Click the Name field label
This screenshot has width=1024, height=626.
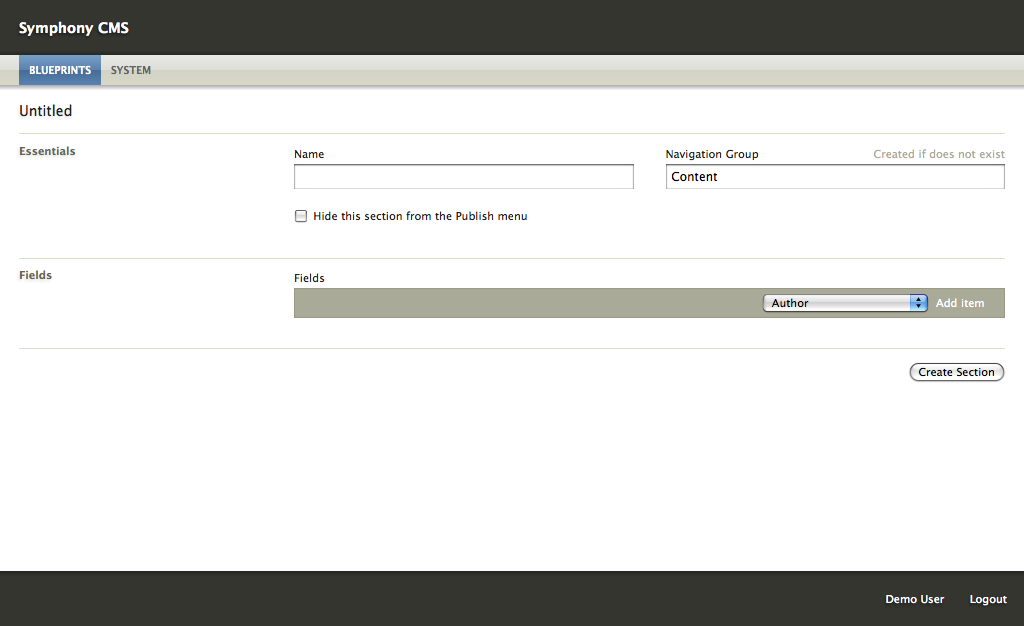[309, 154]
